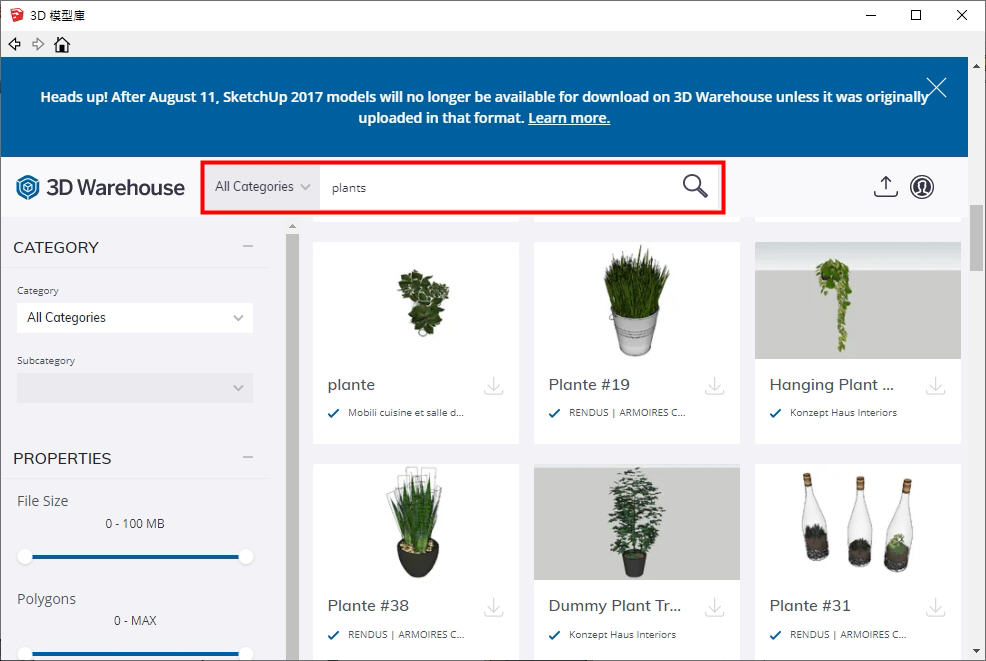Open the Plante #31 model title
The width and height of the screenshot is (986, 661).
coord(810,606)
